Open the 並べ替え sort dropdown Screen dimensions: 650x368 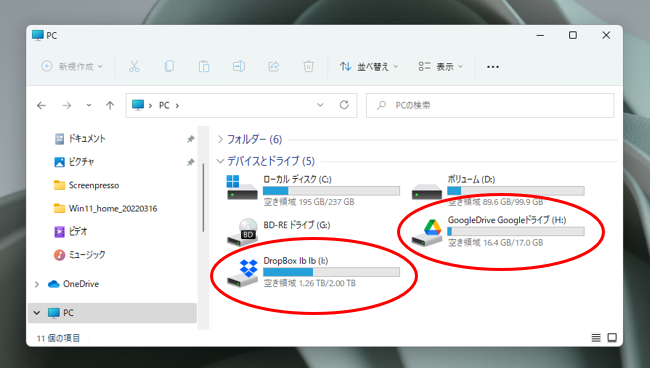[369, 67]
